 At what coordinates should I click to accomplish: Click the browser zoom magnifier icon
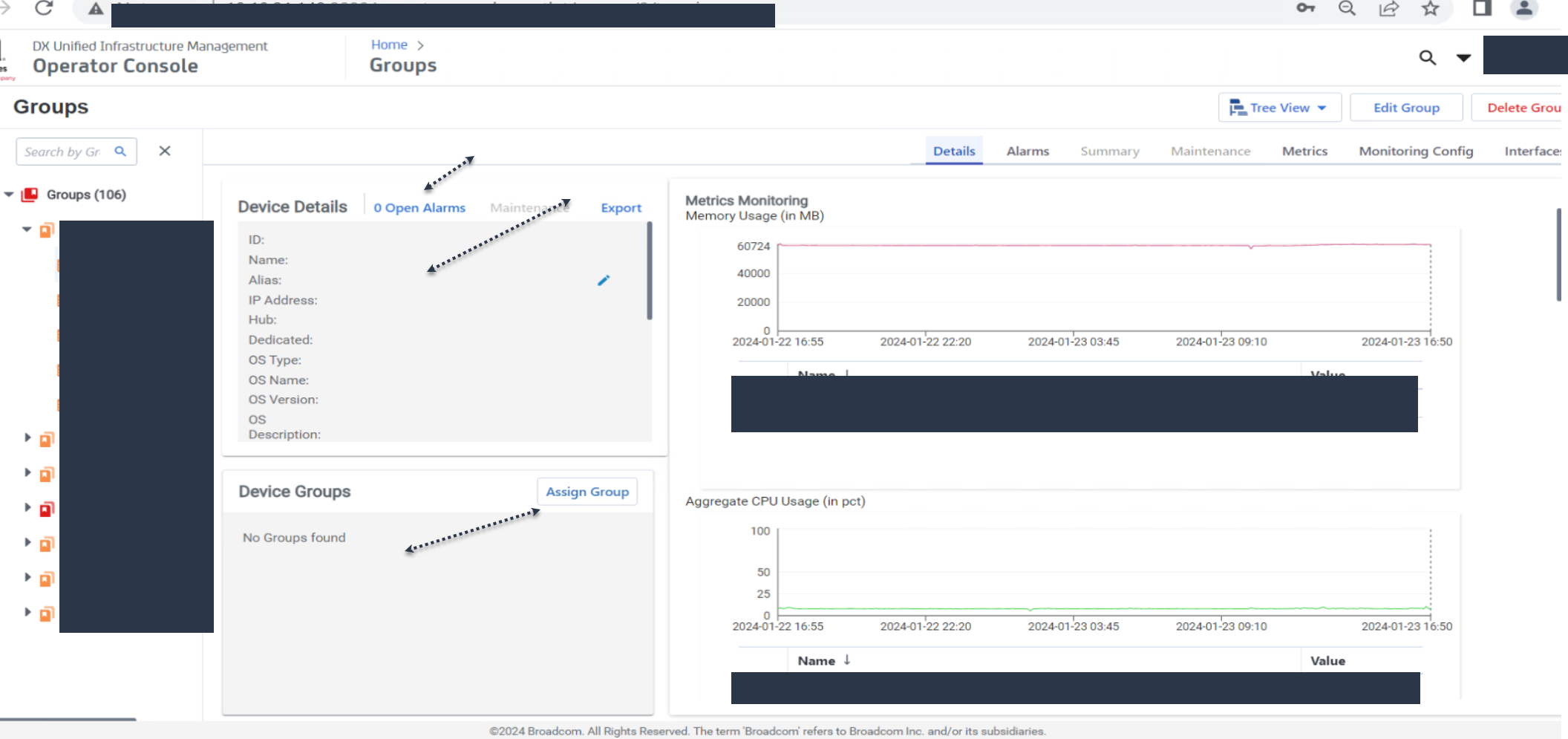click(x=1347, y=8)
